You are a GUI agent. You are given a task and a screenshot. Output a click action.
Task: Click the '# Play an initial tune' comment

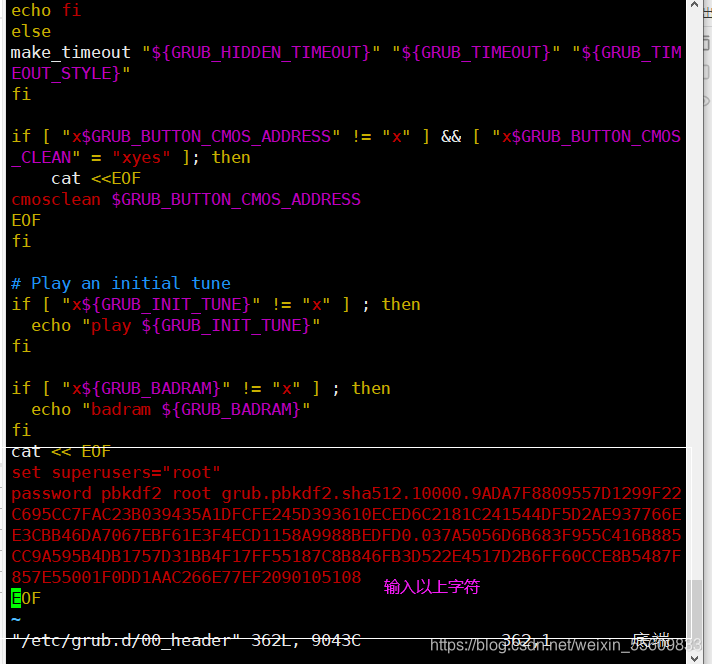click(x=121, y=283)
